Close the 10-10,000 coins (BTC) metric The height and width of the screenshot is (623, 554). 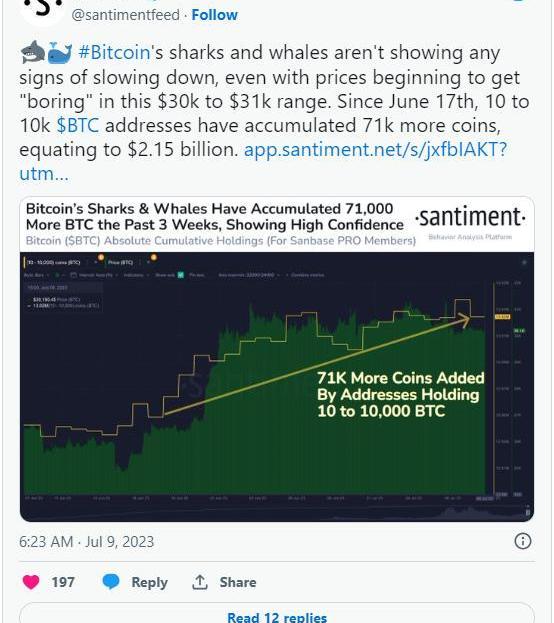tap(95, 262)
